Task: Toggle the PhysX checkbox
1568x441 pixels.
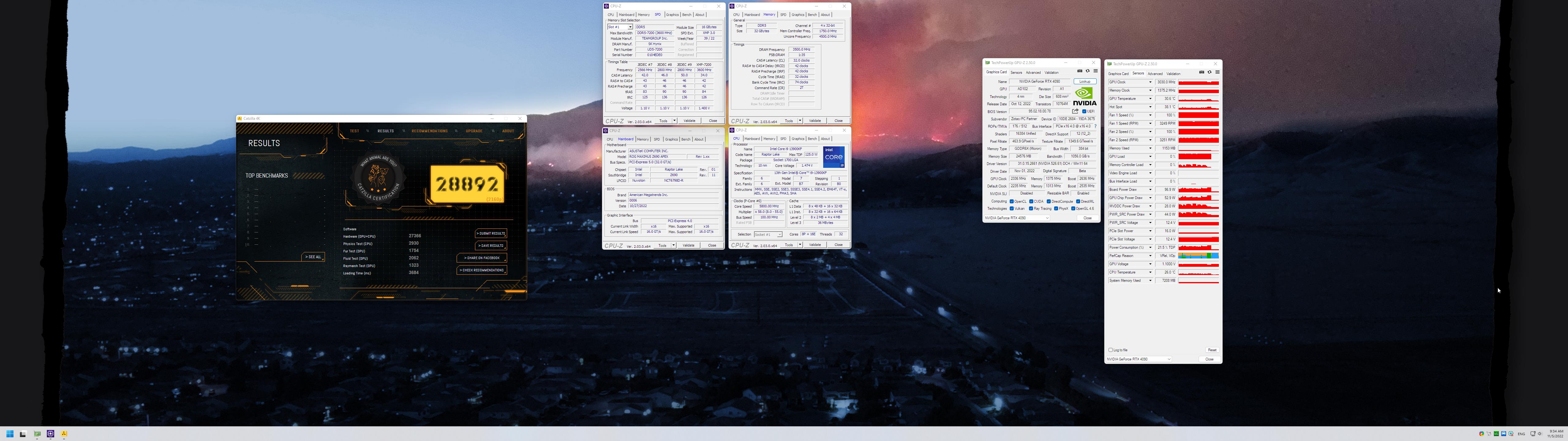Action: 1056,208
